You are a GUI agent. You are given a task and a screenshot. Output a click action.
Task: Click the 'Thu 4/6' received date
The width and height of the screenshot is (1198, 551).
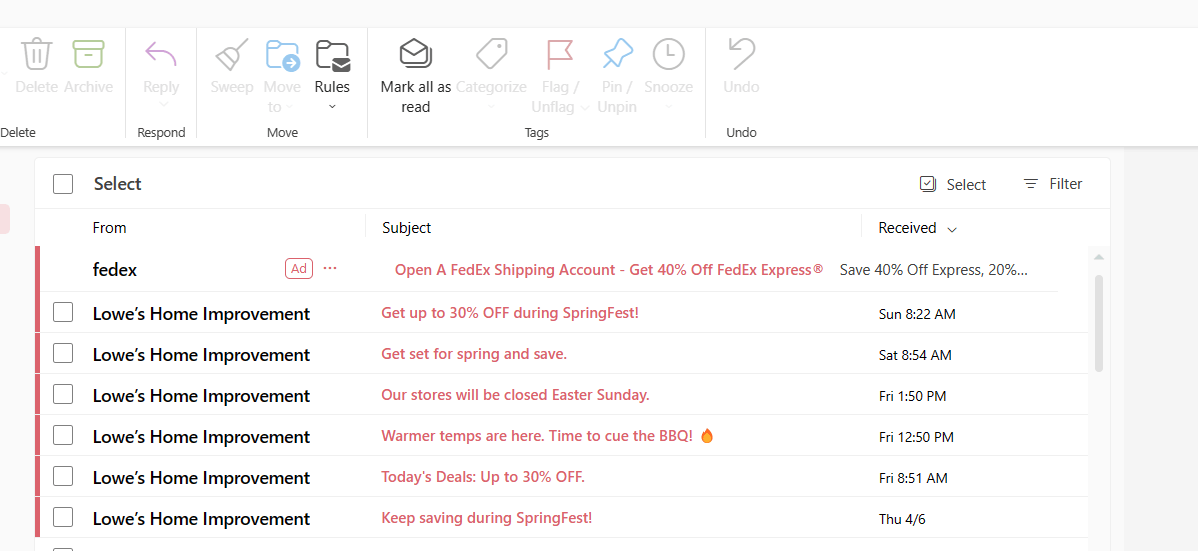901,520
